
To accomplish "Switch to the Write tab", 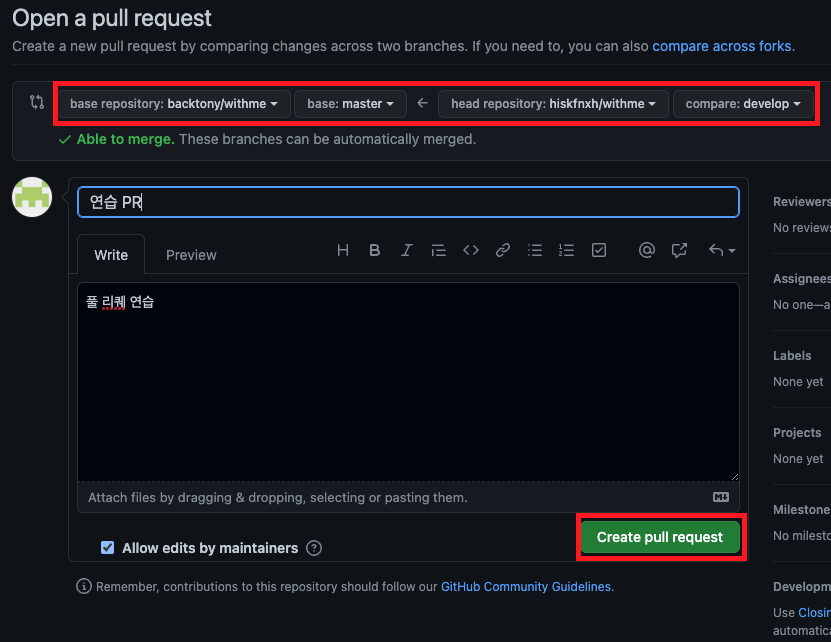I will pos(111,254).
